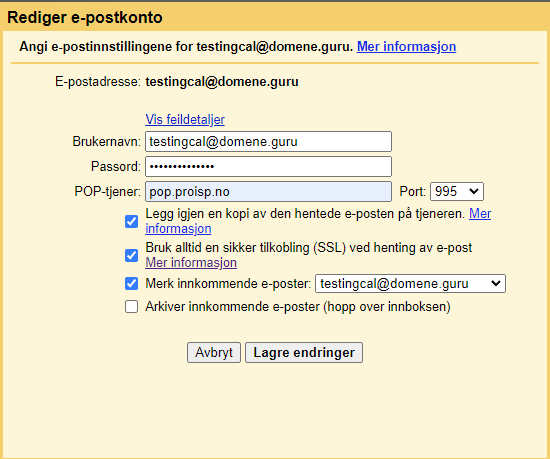Uncheck the Legg igjen en kopi checkbox

pos(132,221)
